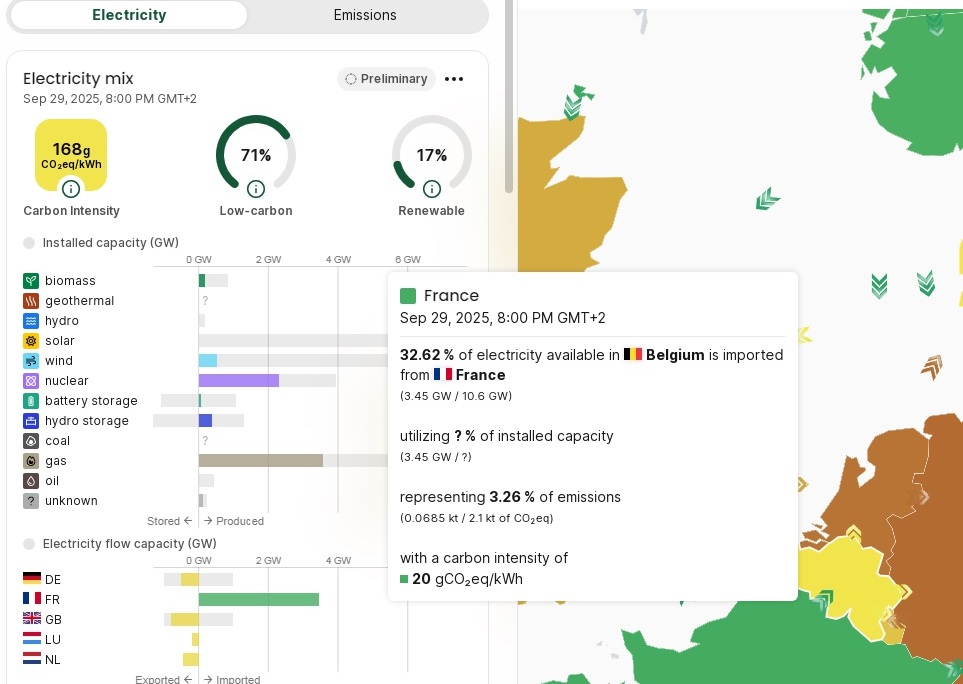Click the yellow 168g carbon intensity square

point(71,150)
